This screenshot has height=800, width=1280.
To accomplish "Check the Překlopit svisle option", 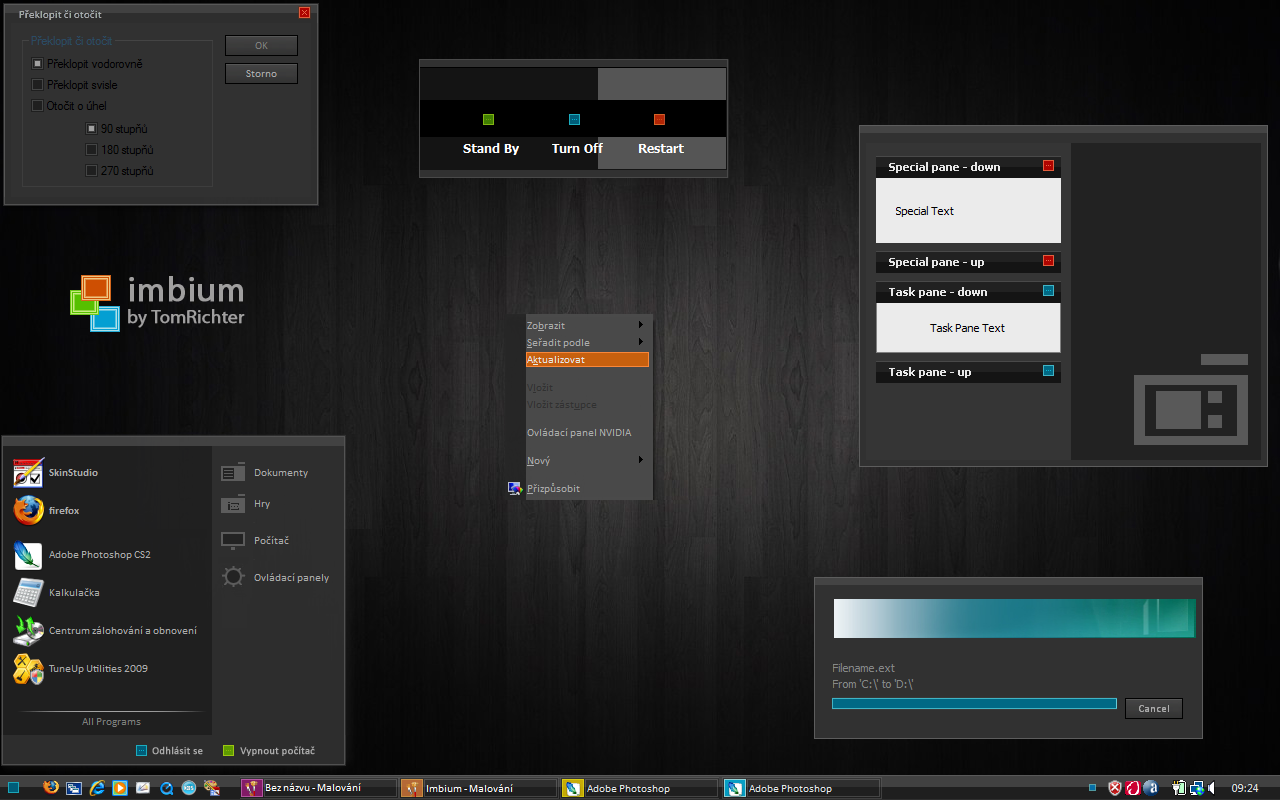I will tap(38, 85).
